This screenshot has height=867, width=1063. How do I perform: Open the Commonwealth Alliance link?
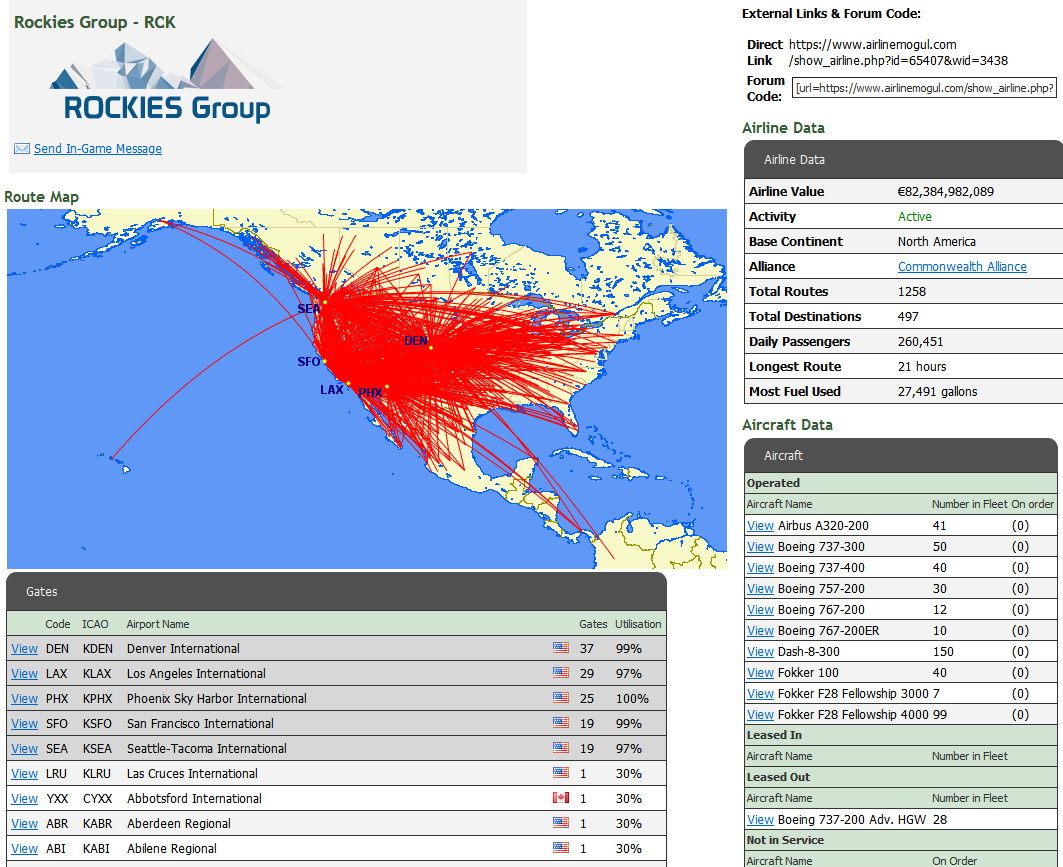pos(962,267)
